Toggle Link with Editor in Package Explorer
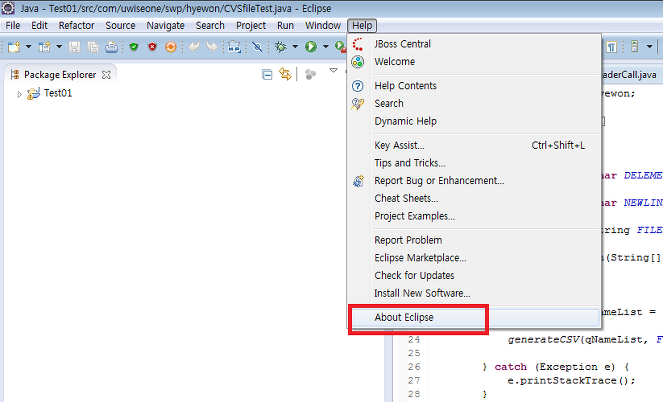The height and width of the screenshot is (402, 663). click(x=285, y=75)
